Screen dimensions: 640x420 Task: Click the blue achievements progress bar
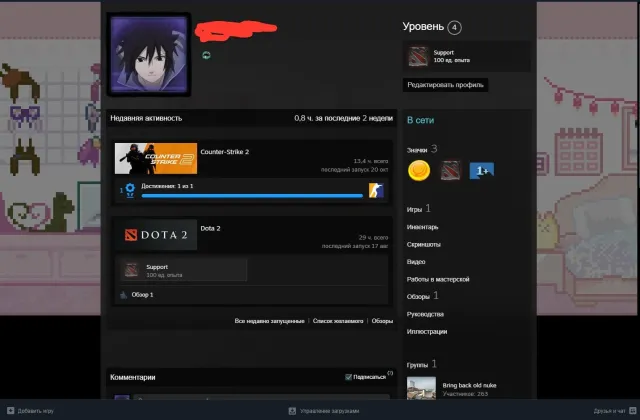[x=252, y=196]
